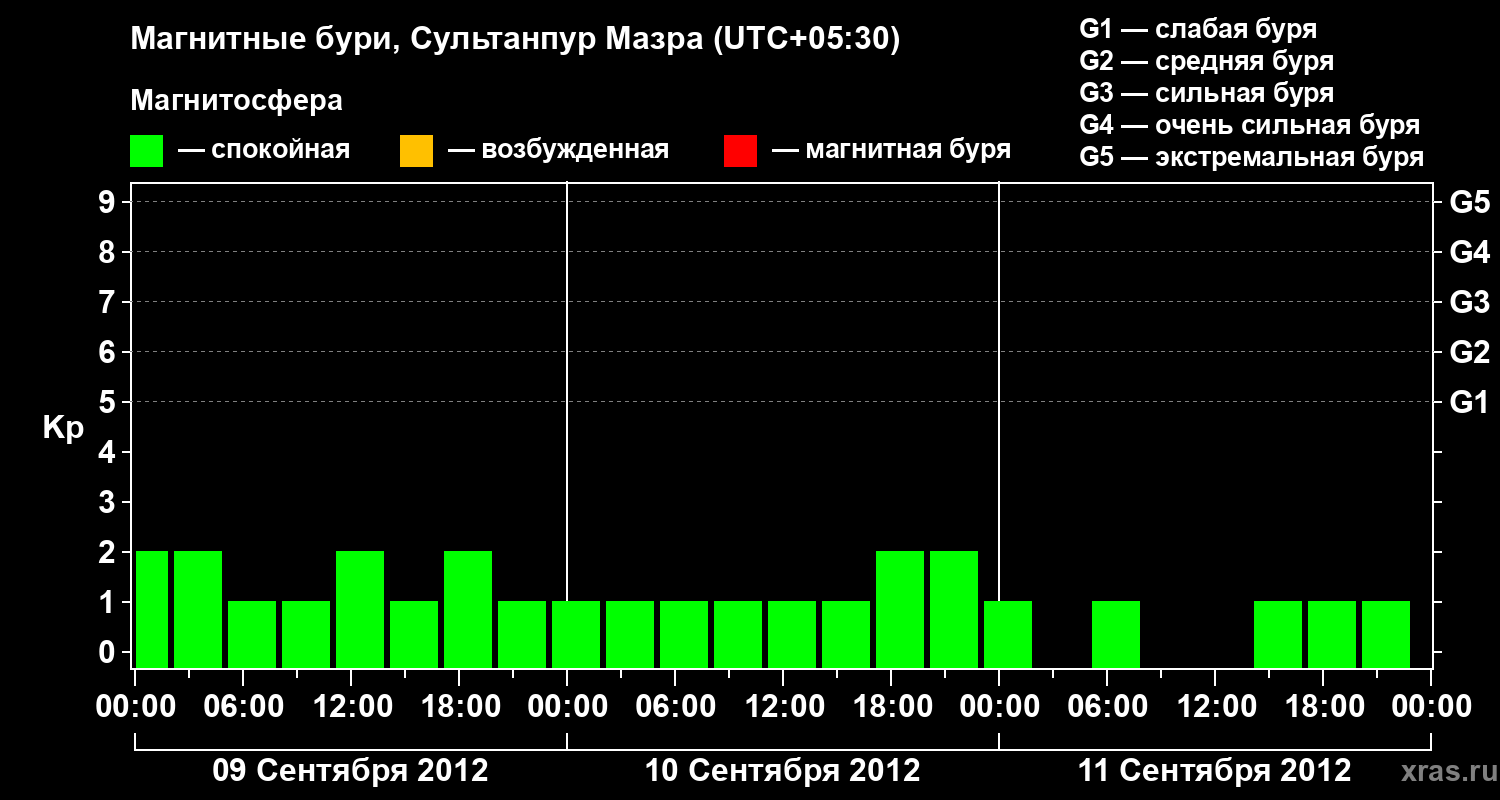The width and height of the screenshot is (1500, 800).
Task: Click the 00:00 label starting 10 September
Action: [567, 707]
